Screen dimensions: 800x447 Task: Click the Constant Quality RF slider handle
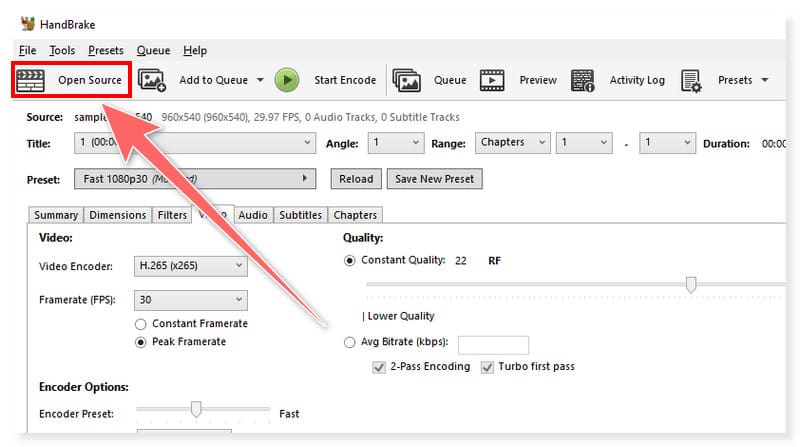pos(691,285)
